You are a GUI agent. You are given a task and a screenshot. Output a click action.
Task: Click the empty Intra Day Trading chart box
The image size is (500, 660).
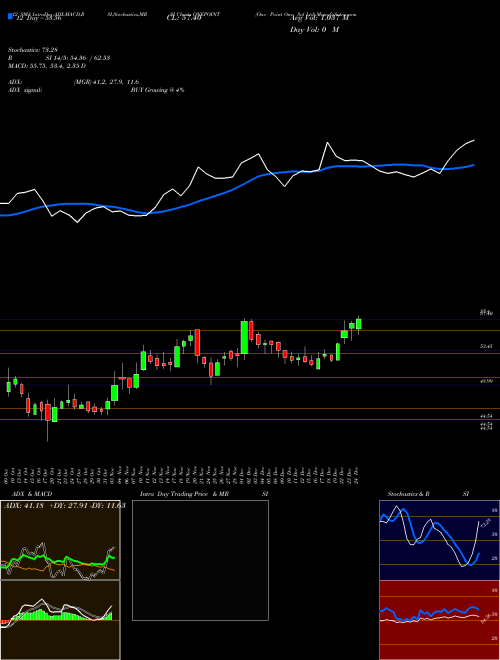(x=200, y=560)
